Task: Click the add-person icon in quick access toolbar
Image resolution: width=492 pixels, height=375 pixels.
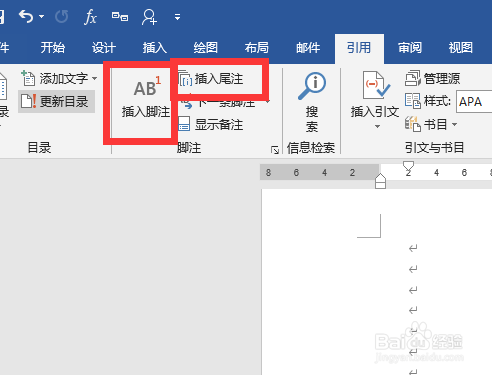Action: tap(149, 17)
